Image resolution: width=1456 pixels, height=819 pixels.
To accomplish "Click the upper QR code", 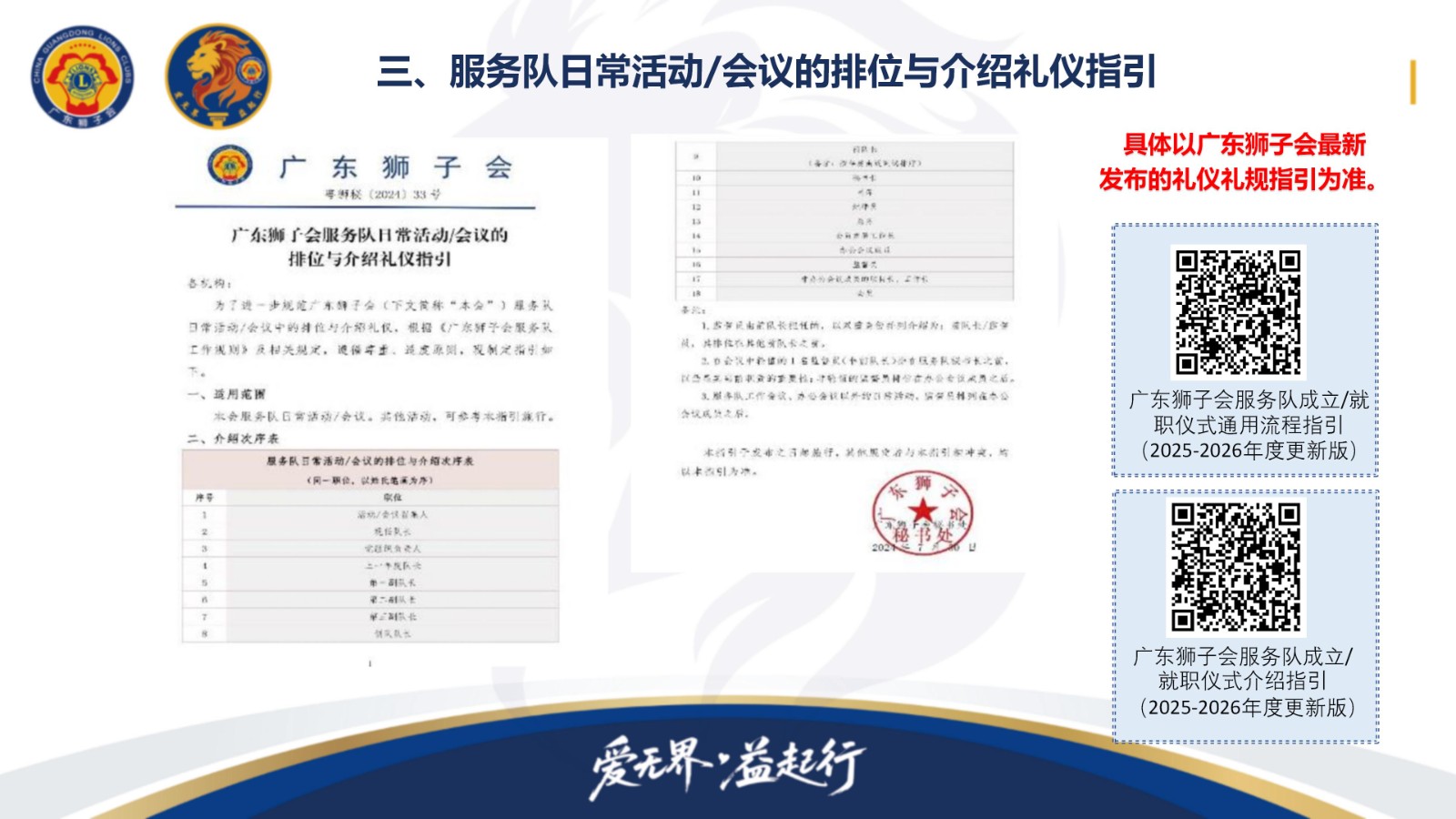I will 1238,312.
